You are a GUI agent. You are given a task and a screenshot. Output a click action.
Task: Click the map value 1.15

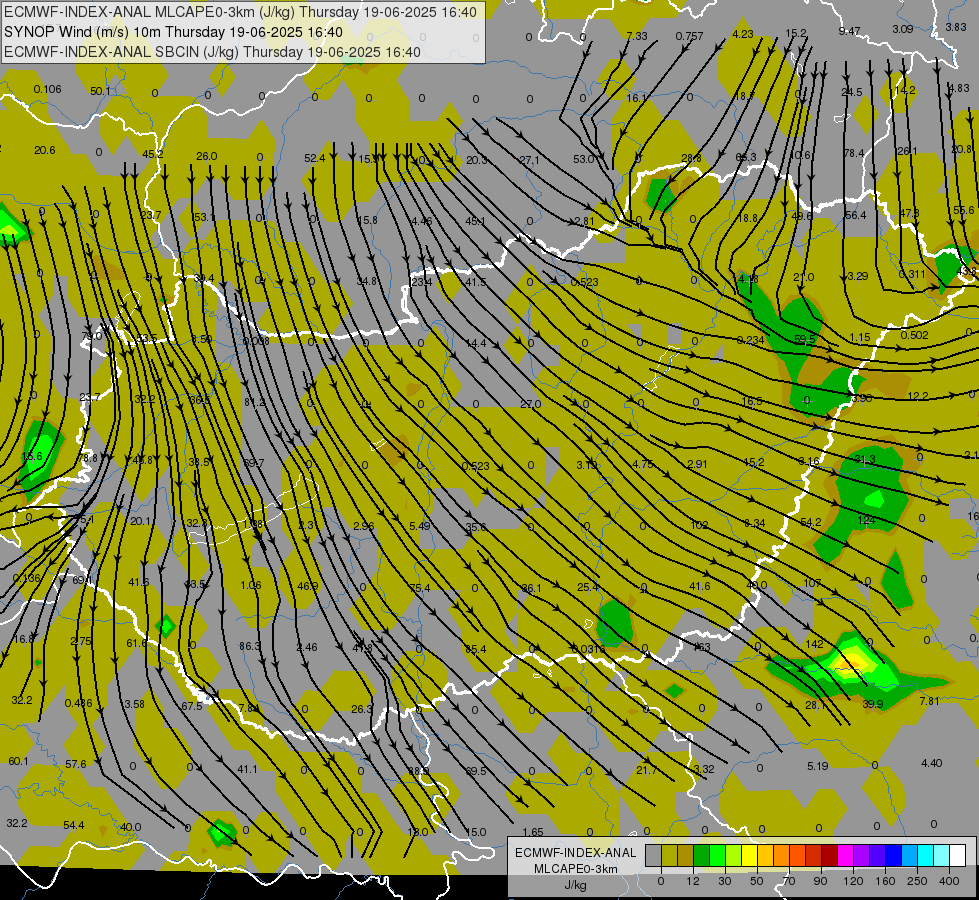tap(860, 337)
